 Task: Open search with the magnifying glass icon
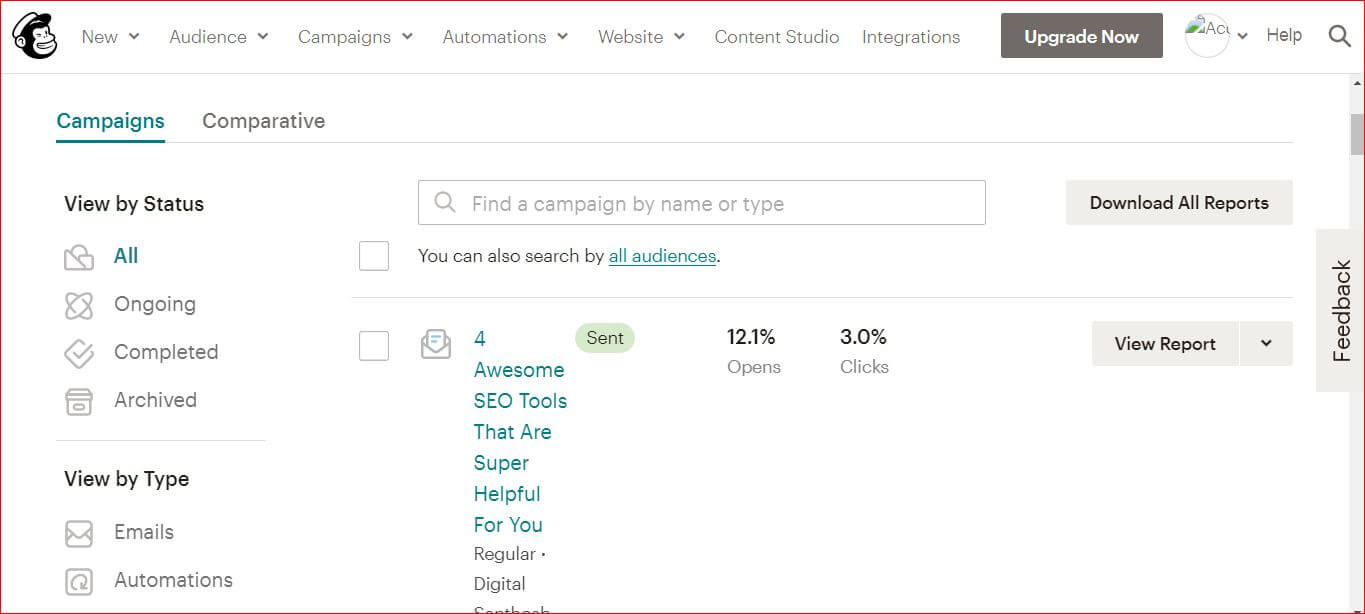point(1339,36)
